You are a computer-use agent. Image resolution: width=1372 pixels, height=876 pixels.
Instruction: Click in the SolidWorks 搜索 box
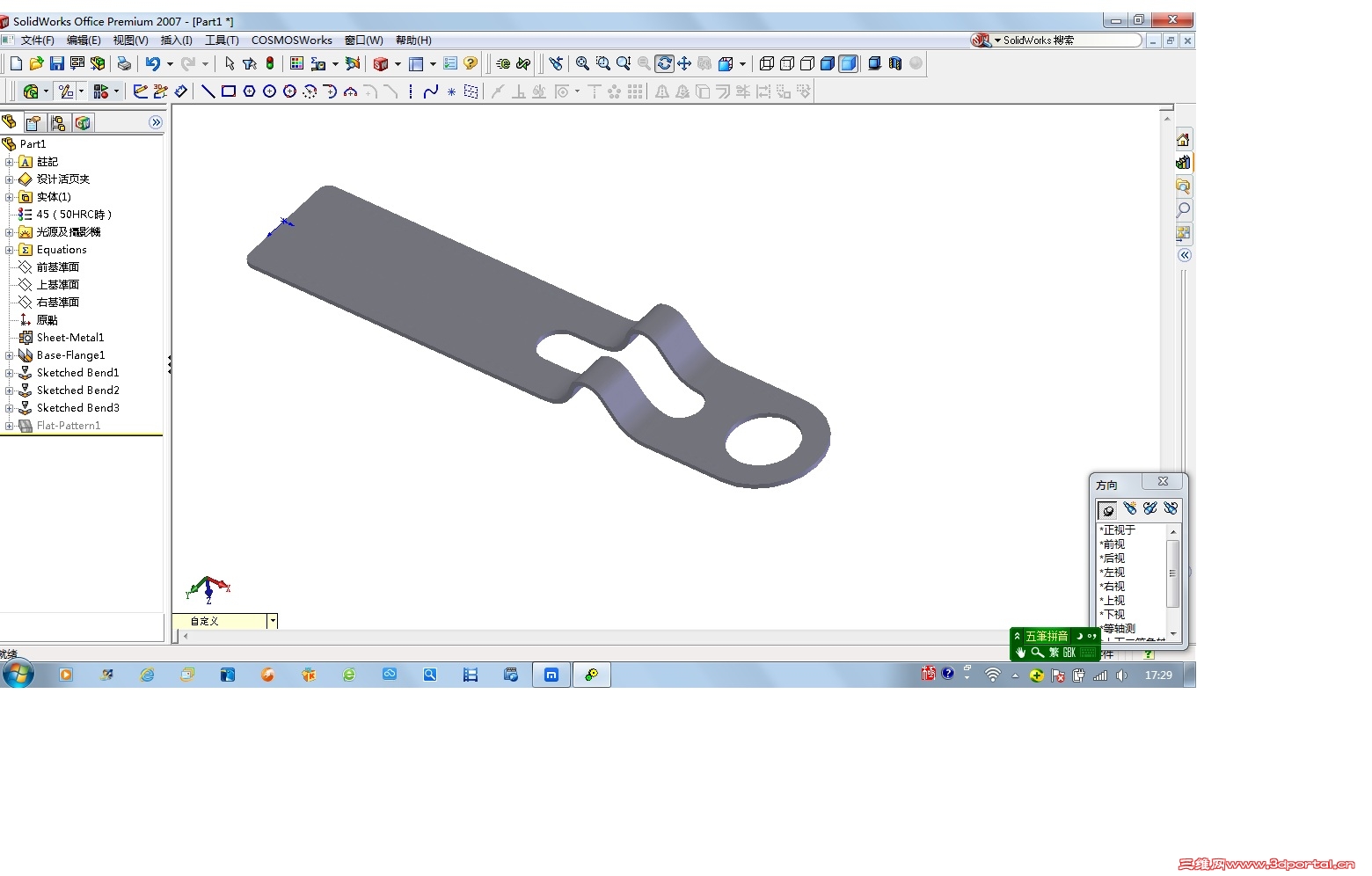tap(1069, 40)
